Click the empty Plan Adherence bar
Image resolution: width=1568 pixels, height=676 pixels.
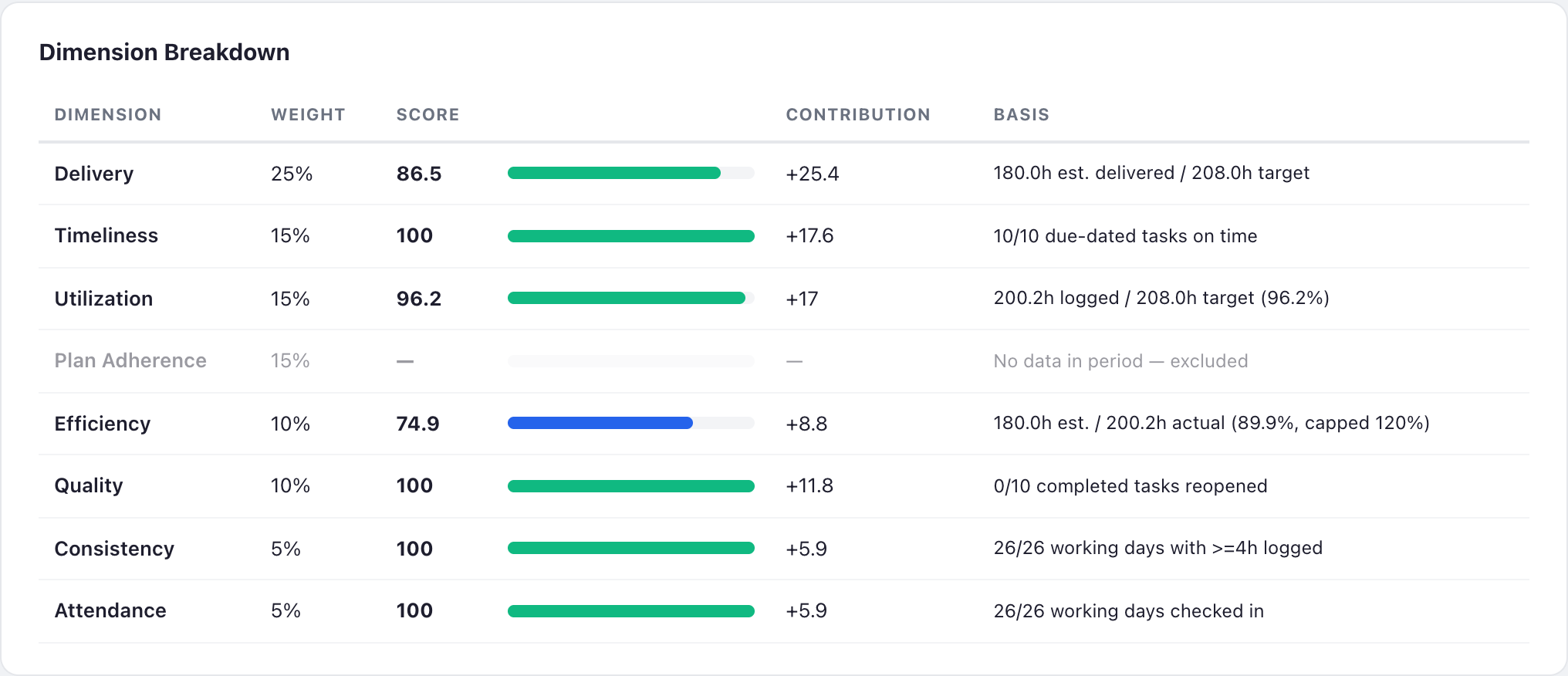click(x=630, y=361)
